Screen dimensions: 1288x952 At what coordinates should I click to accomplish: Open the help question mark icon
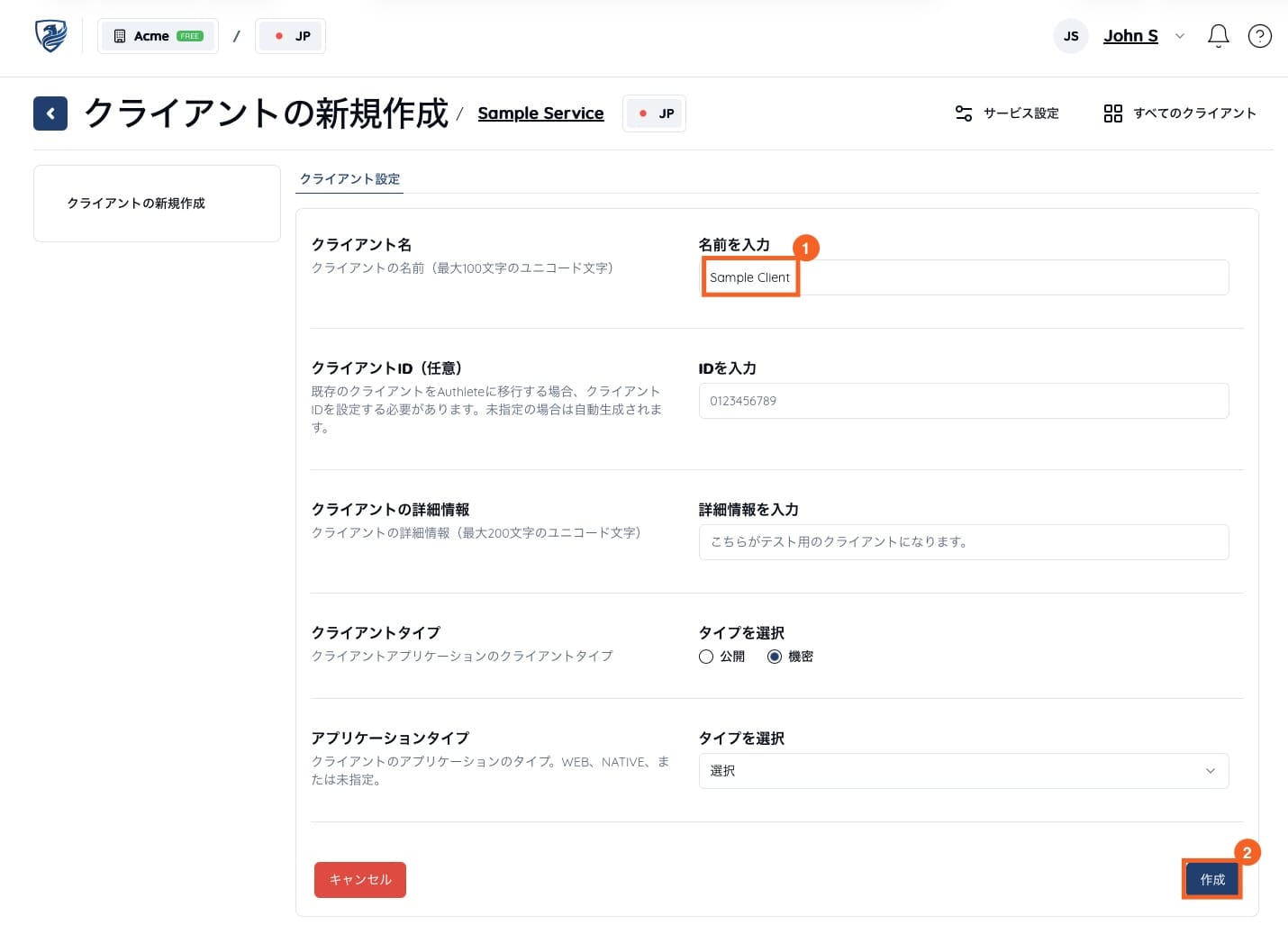(1259, 36)
